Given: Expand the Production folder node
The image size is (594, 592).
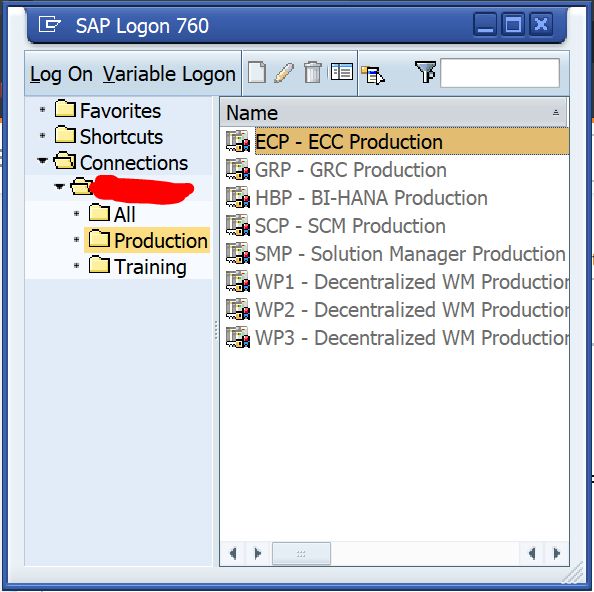Looking at the screenshot, I should 77,239.
